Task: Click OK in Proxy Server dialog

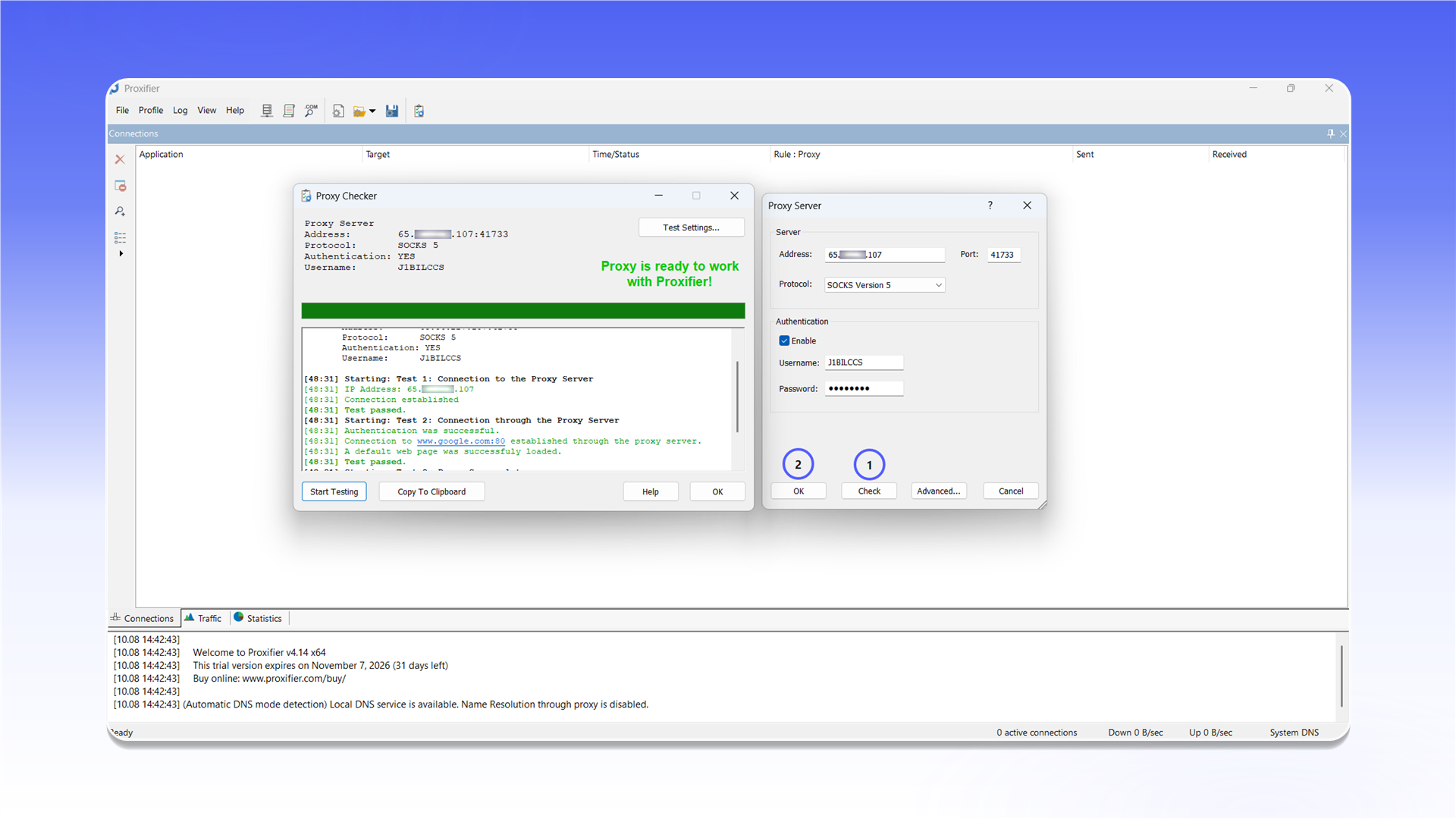Action: [x=799, y=491]
